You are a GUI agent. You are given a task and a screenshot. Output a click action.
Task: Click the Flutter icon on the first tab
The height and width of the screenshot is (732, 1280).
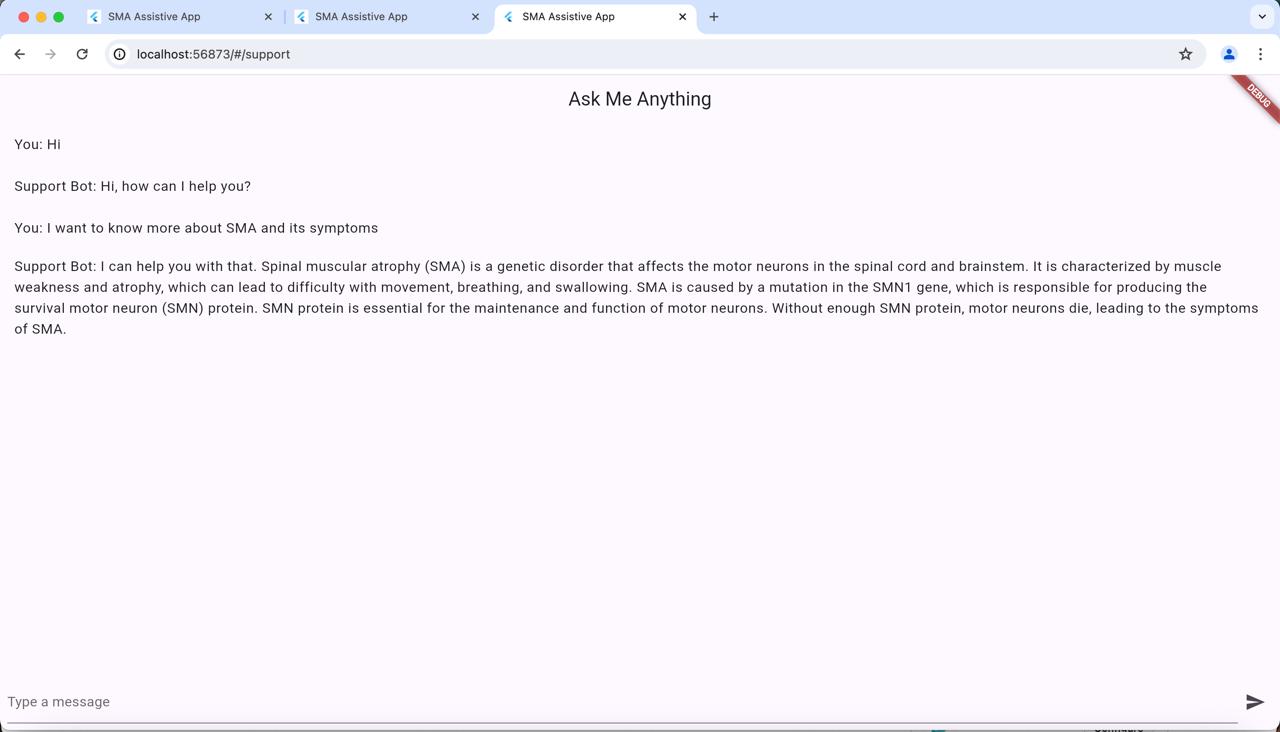[94, 17]
